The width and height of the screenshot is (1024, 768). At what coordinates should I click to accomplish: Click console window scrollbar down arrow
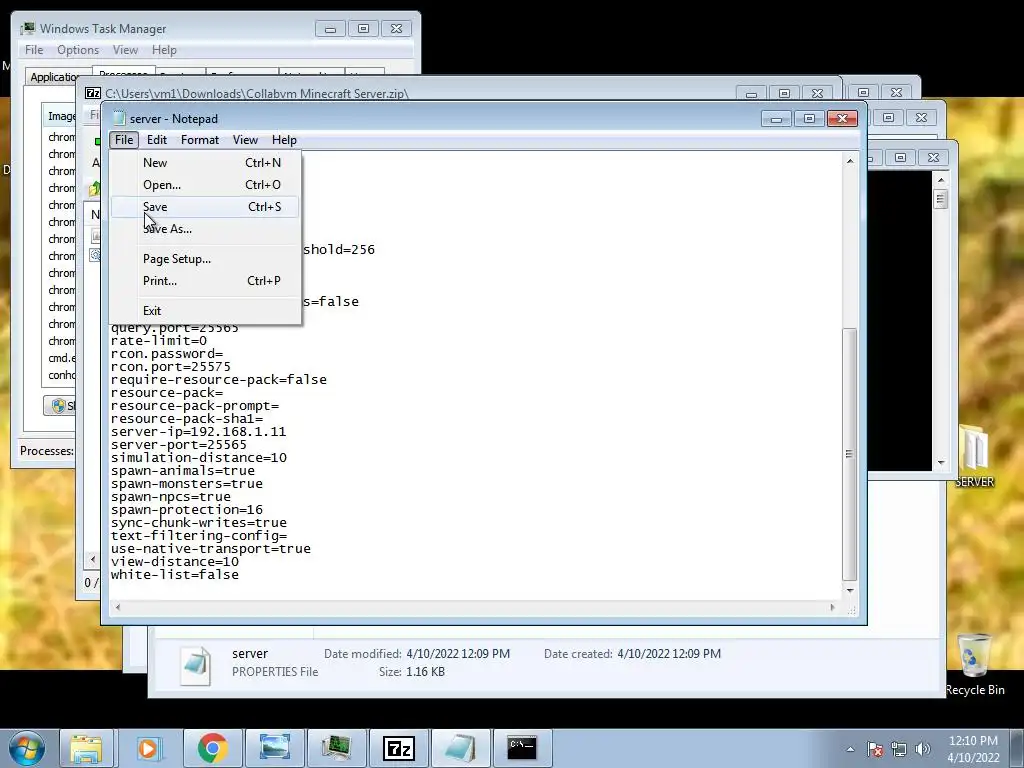click(x=941, y=462)
